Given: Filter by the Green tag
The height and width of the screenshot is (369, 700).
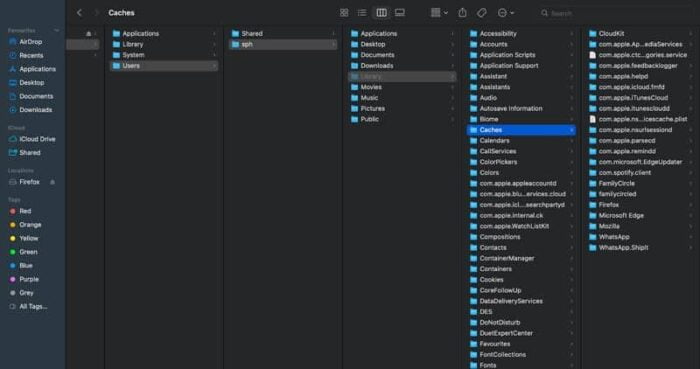Looking at the screenshot, I should (28, 252).
